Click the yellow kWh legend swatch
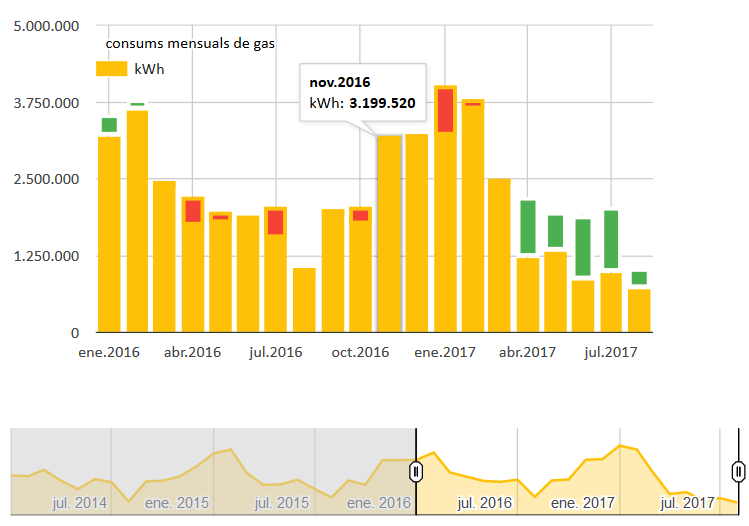 point(111,69)
